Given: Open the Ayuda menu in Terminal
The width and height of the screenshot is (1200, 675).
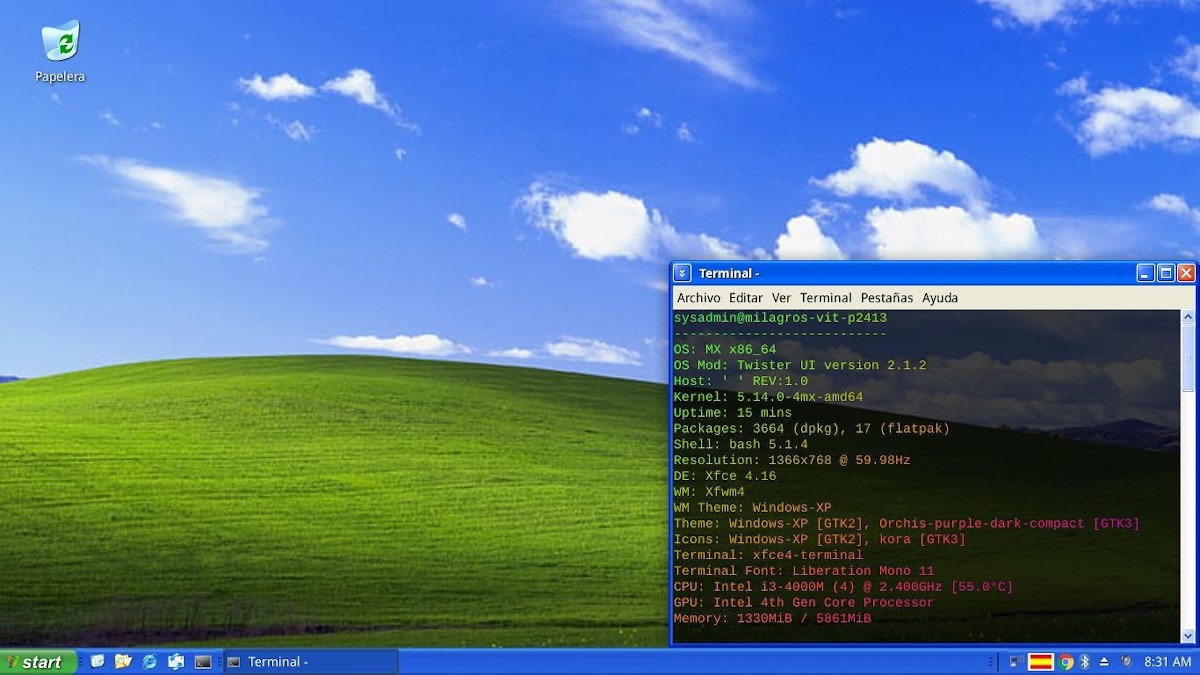Looking at the screenshot, I should click(x=939, y=298).
